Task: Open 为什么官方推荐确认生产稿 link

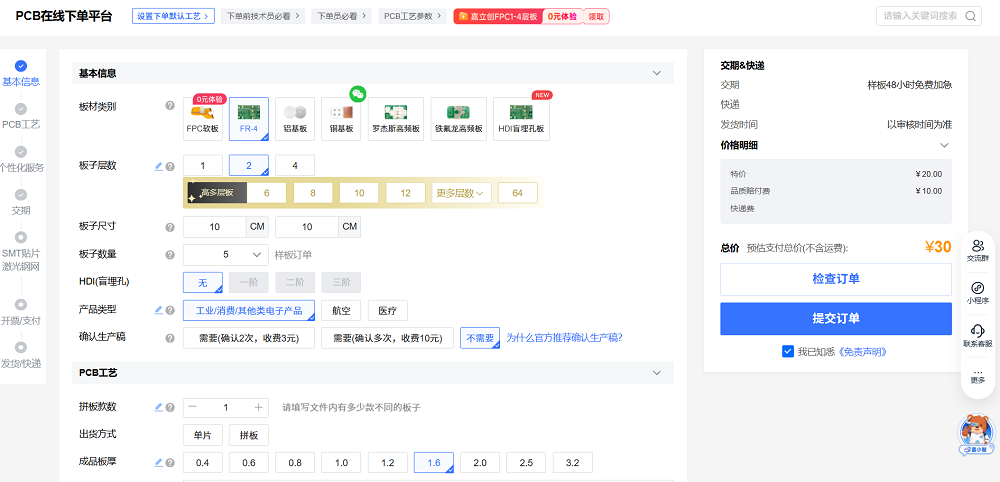Action: pos(564,338)
